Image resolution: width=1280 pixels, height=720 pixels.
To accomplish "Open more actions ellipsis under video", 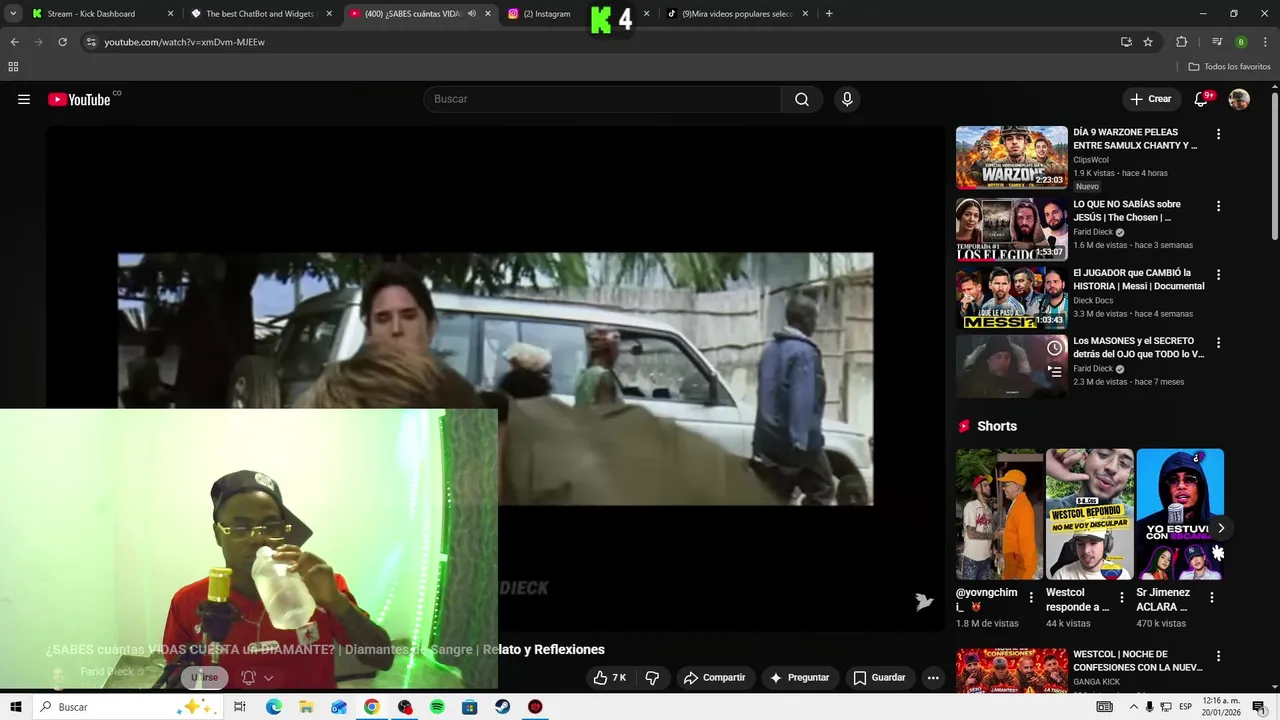I will coord(933,677).
